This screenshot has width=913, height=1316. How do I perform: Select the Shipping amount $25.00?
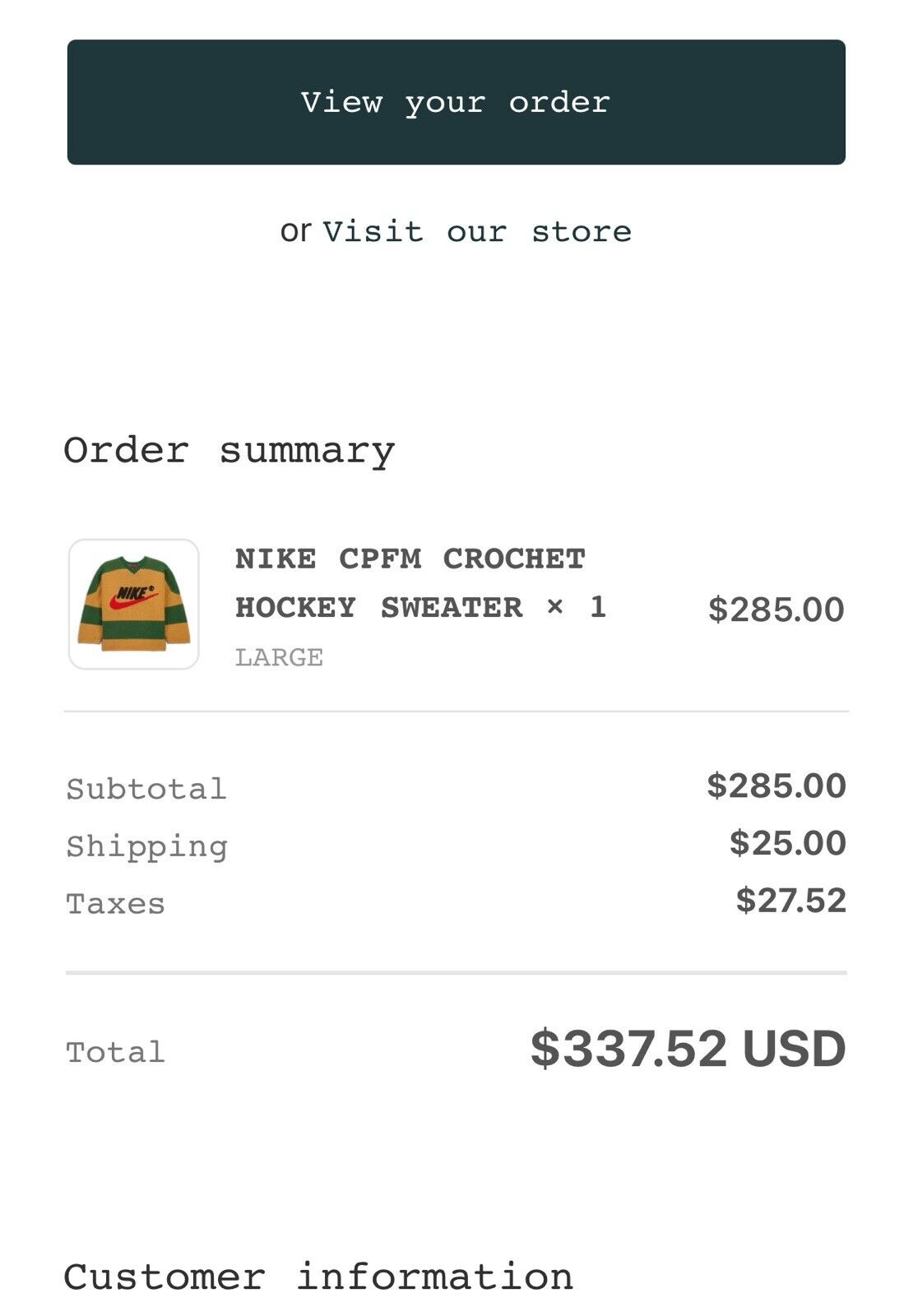click(x=788, y=843)
